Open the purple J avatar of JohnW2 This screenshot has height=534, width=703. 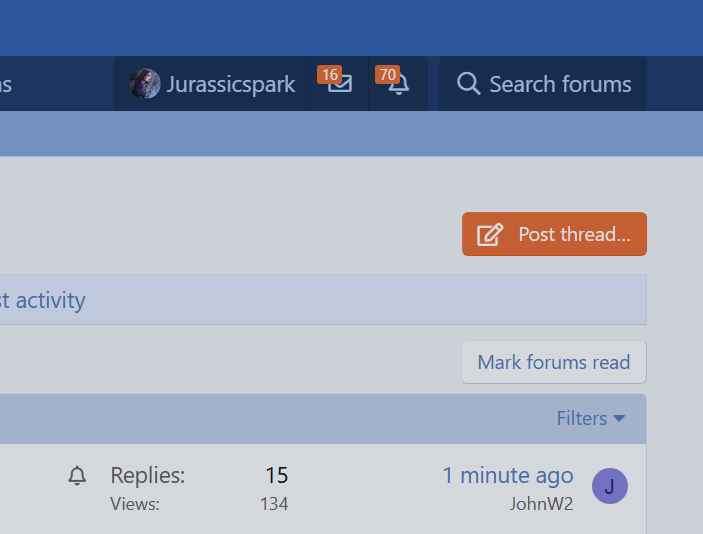[x=609, y=487]
